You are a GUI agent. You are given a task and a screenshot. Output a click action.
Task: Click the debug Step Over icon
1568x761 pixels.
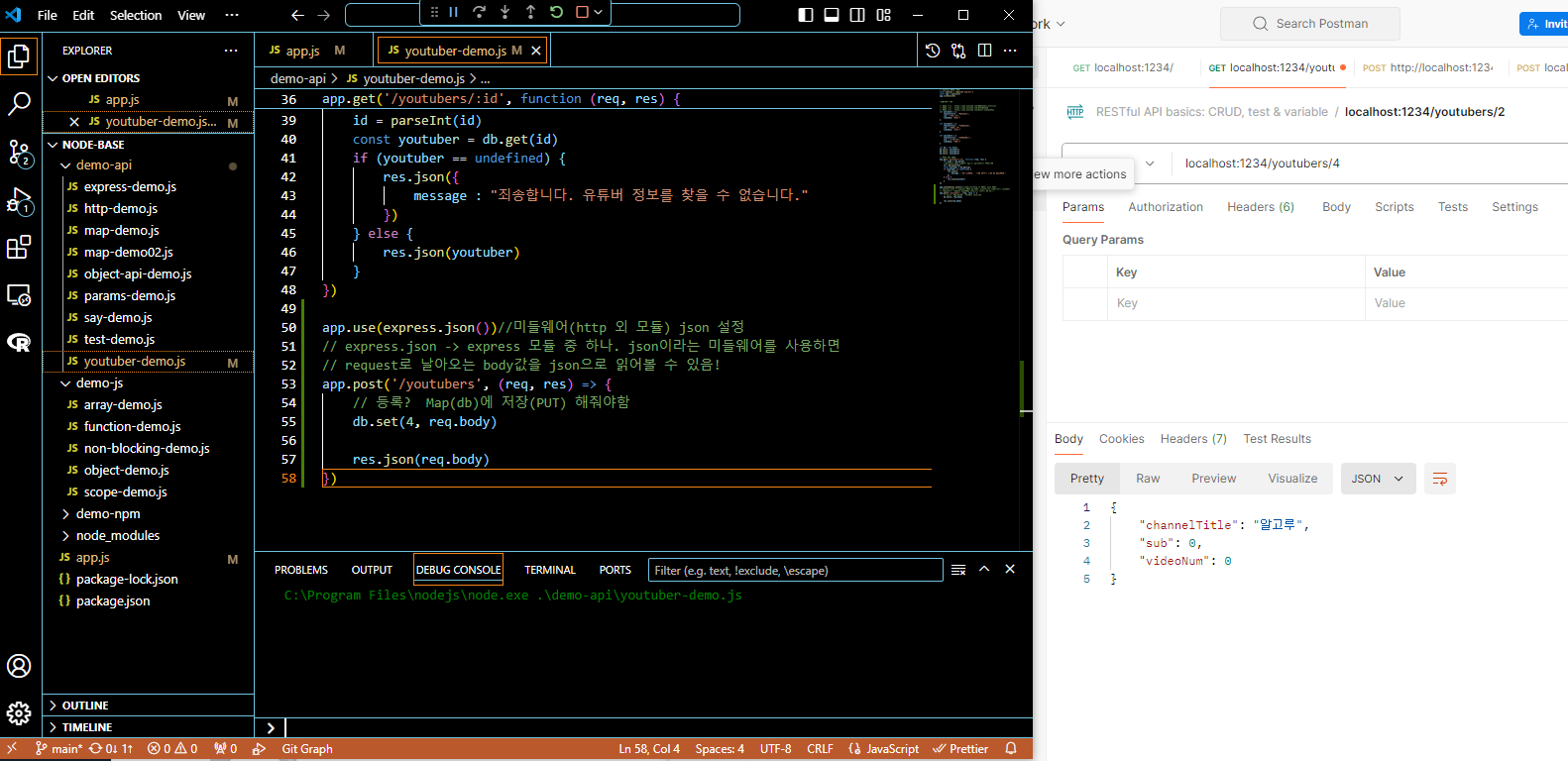(x=480, y=12)
